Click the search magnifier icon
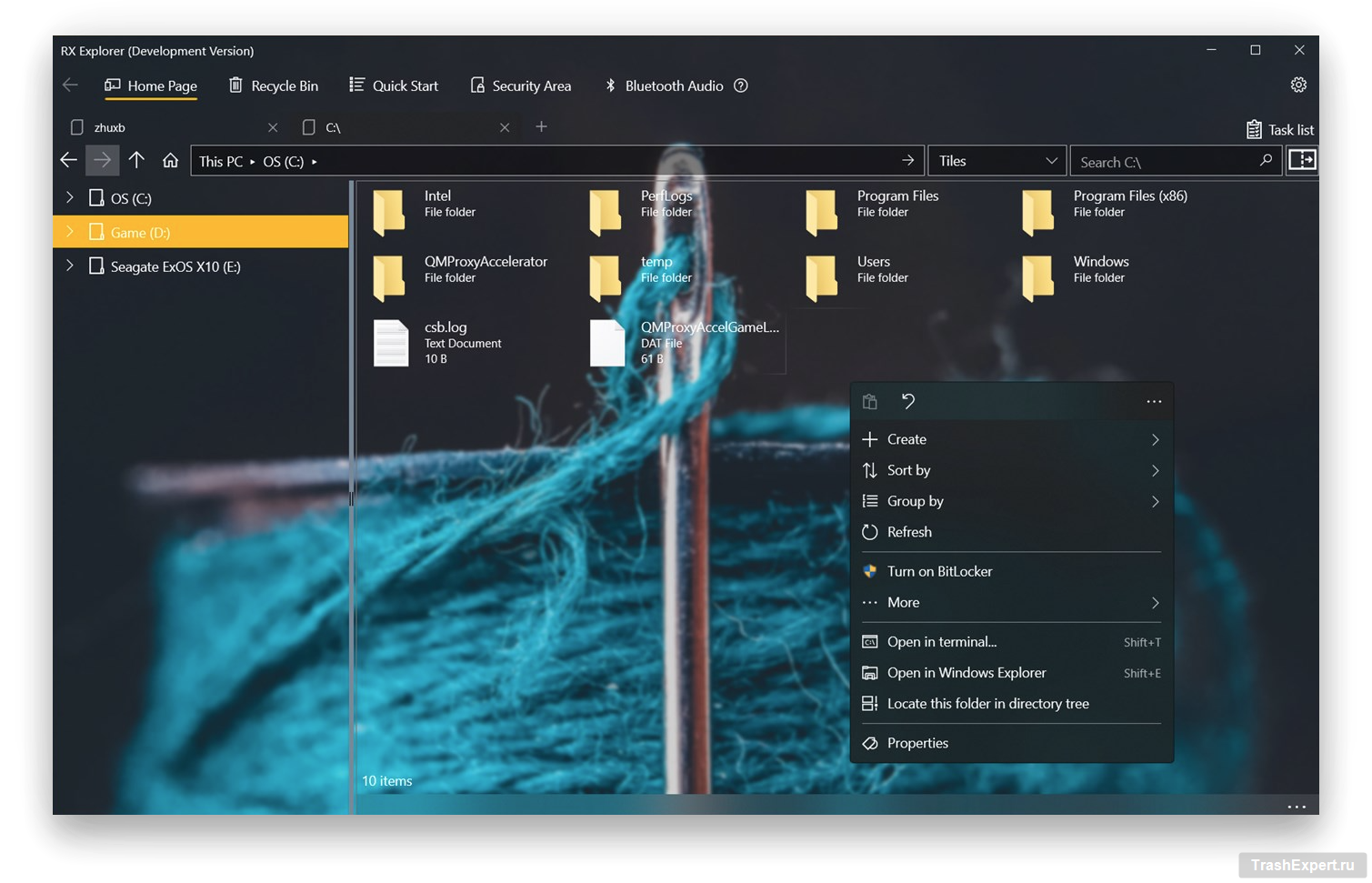The height and width of the screenshot is (883, 1372). (1265, 161)
